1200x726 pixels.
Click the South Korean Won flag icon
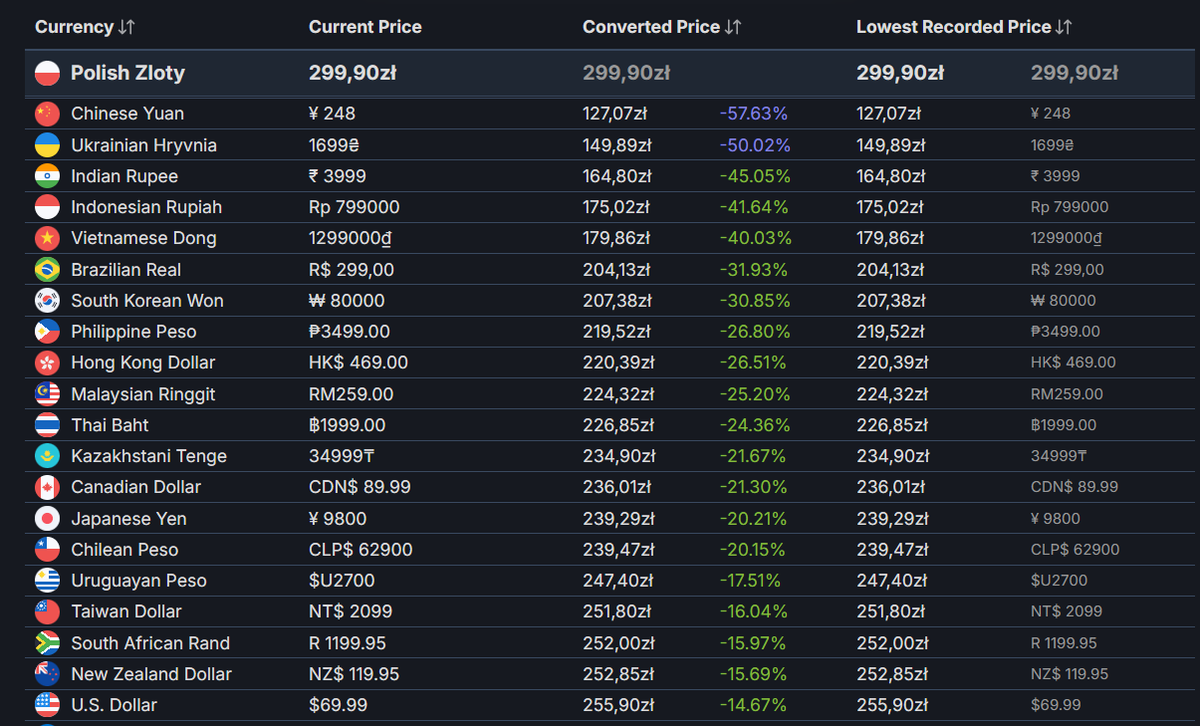point(47,301)
